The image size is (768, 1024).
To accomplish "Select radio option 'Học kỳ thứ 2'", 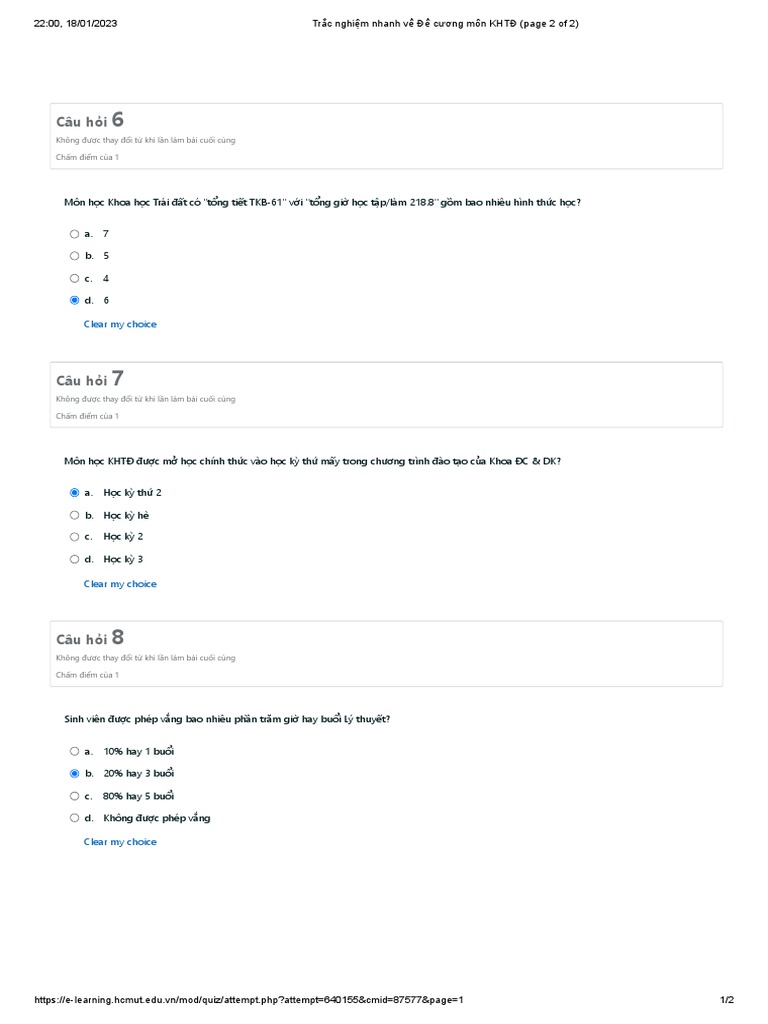I will [74, 493].
